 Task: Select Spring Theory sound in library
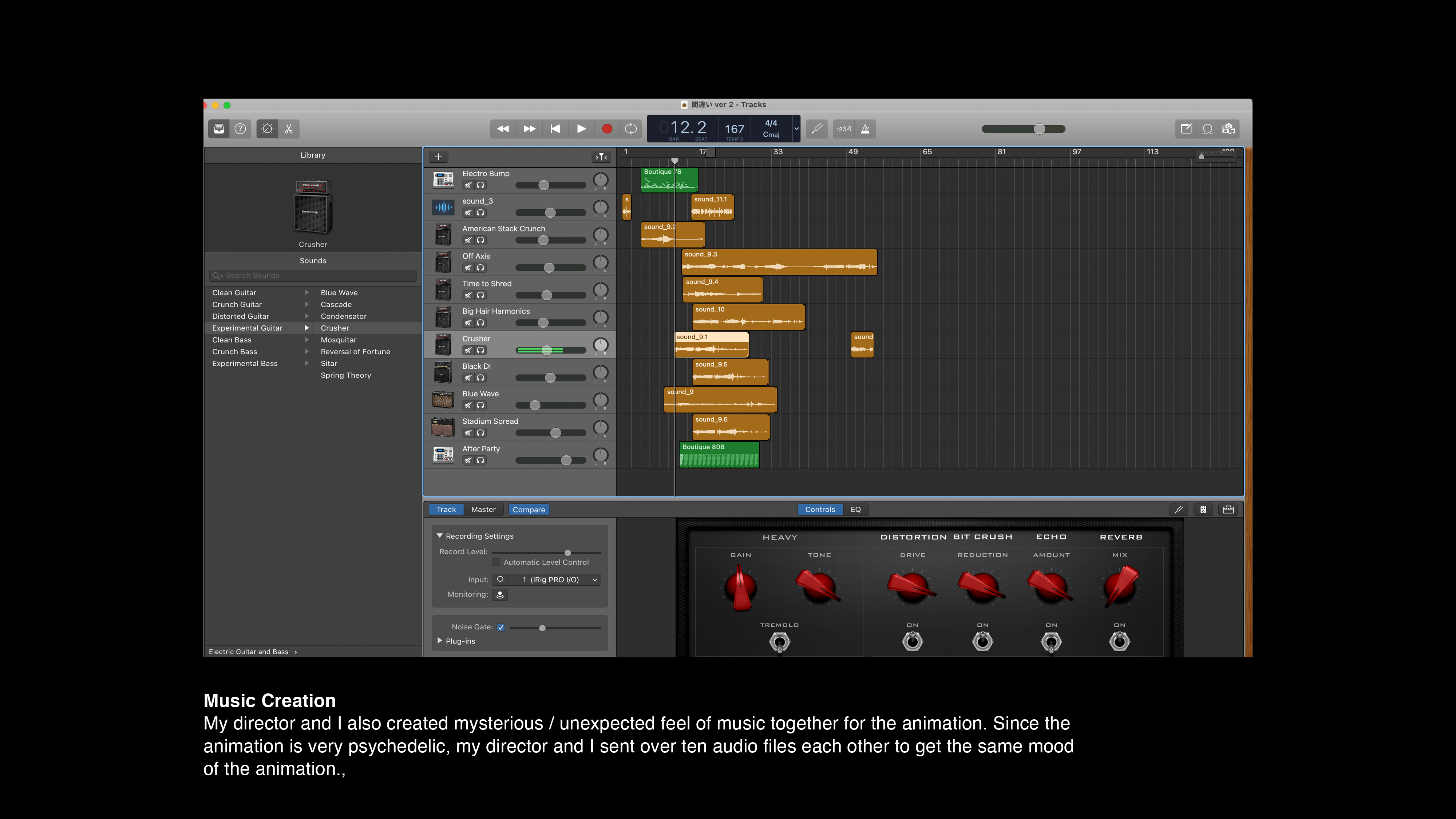tap(346, 375)
